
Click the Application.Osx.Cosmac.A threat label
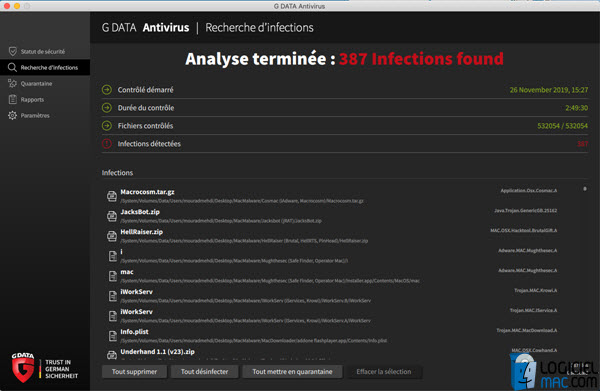click(528, 191)
